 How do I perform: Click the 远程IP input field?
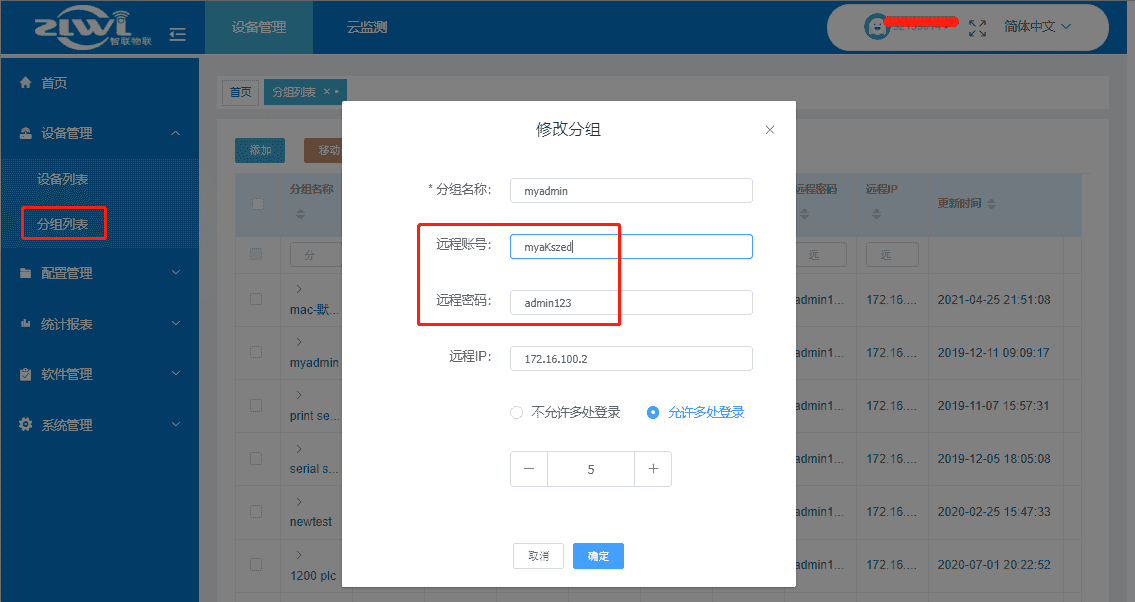click(631, 358)
